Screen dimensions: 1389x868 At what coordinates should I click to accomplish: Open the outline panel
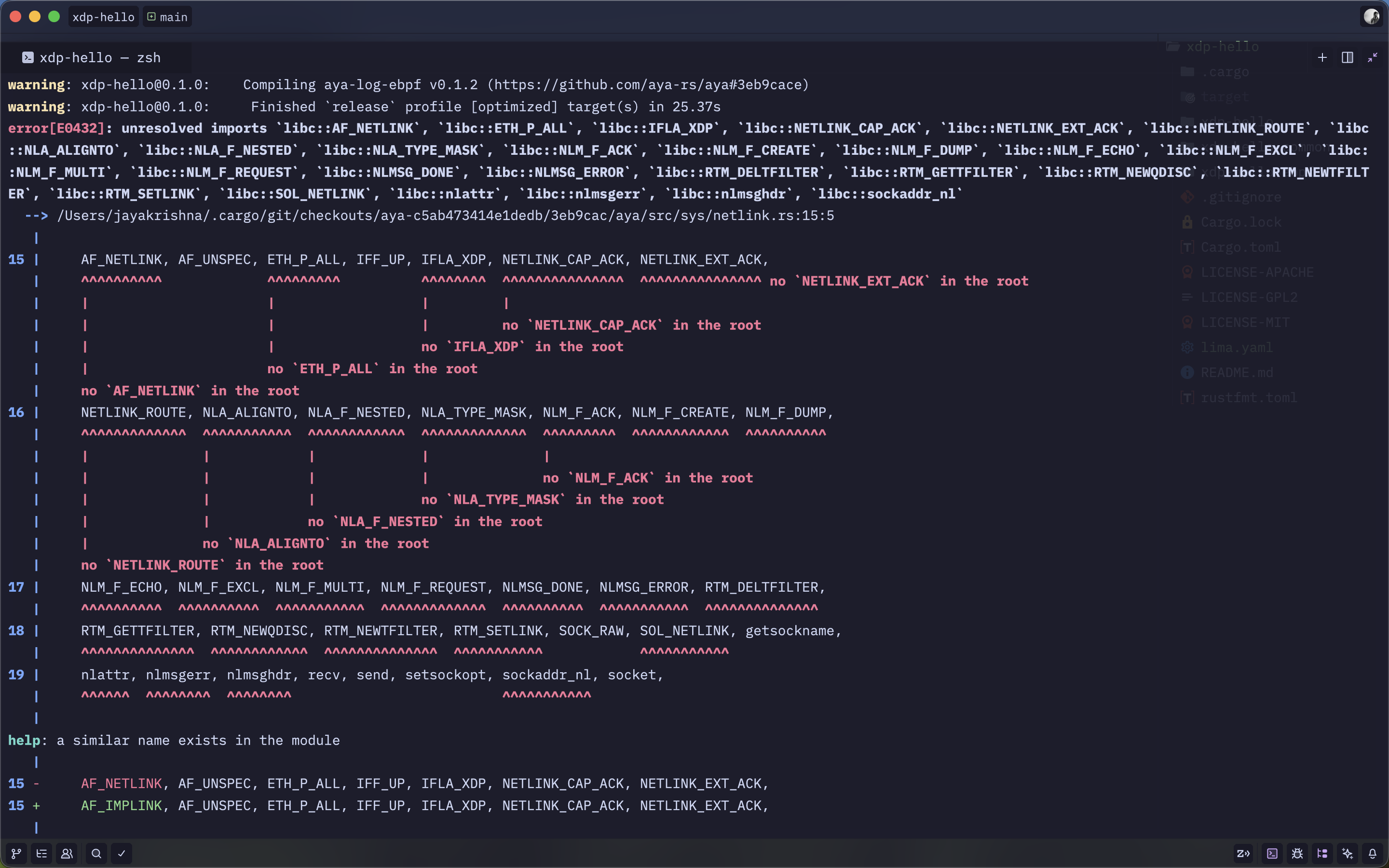point(41,853)
